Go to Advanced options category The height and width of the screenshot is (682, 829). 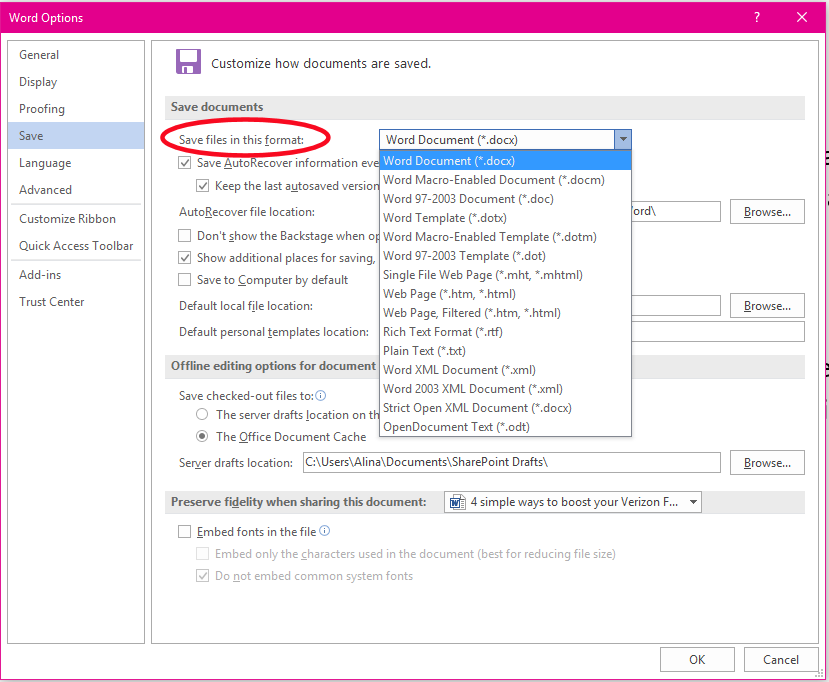point(76,189)
